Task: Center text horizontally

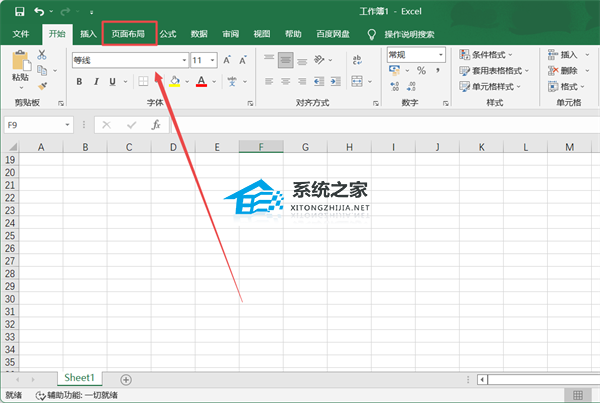Action: click(285, 81)
